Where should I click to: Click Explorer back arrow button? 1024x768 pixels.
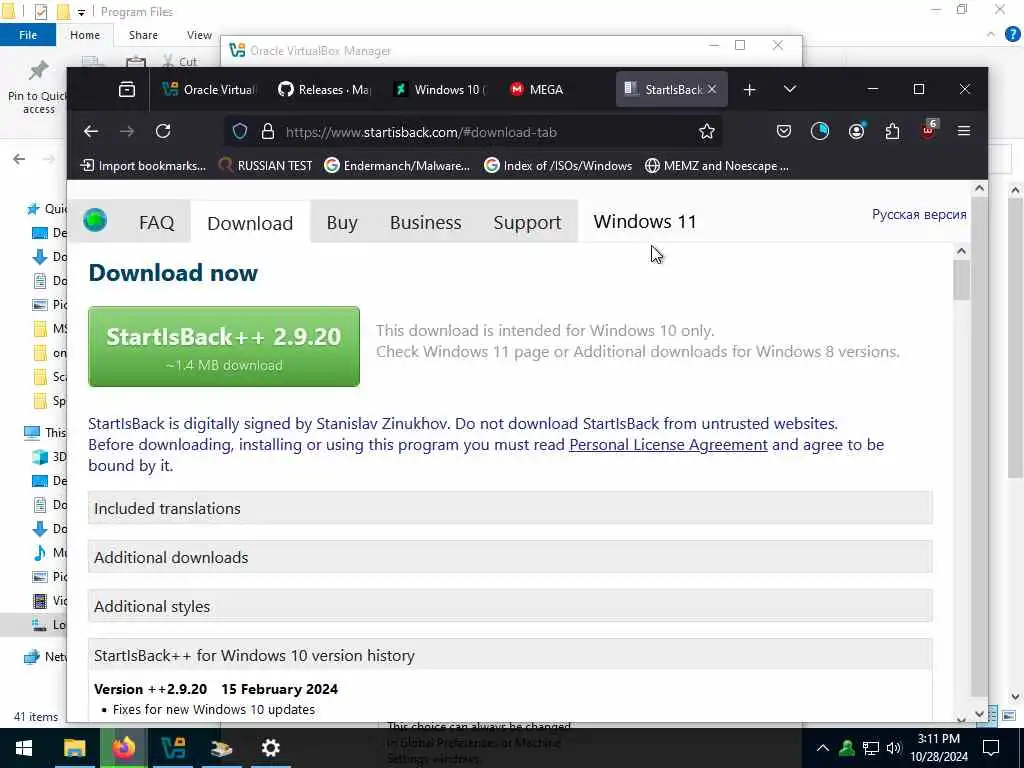(19, 159)
